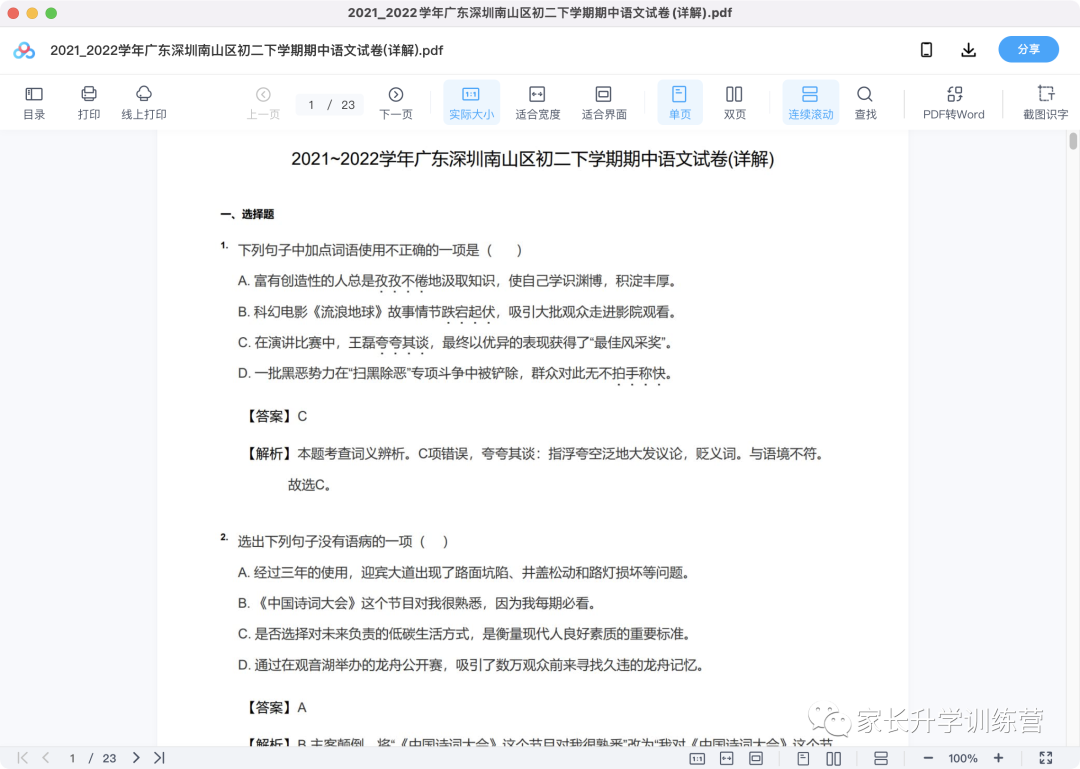Click the vertical scrollbar thumb
Image resolution: width=1080 pixels, height=769 pixels.
click(x=1073, y=141)
